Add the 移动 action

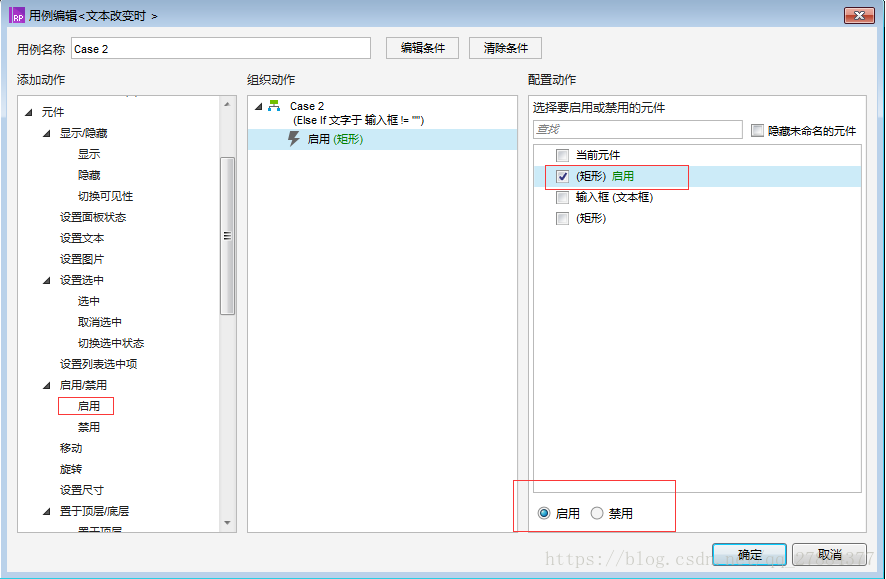[x=71, y=448]
